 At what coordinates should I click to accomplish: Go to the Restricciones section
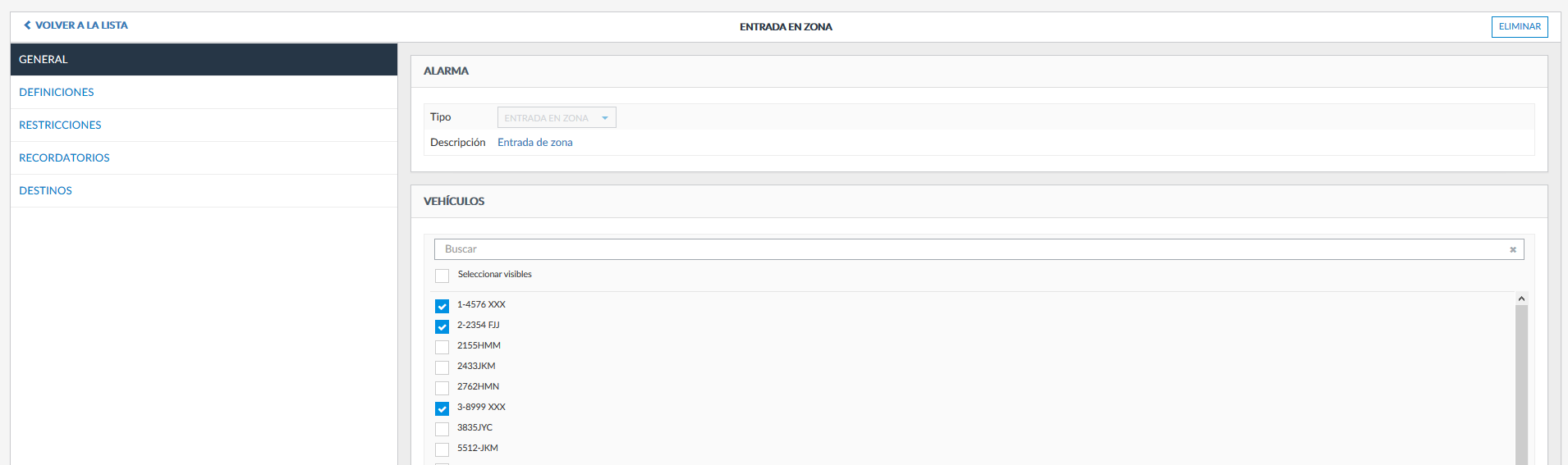click(x=60, y=125)
